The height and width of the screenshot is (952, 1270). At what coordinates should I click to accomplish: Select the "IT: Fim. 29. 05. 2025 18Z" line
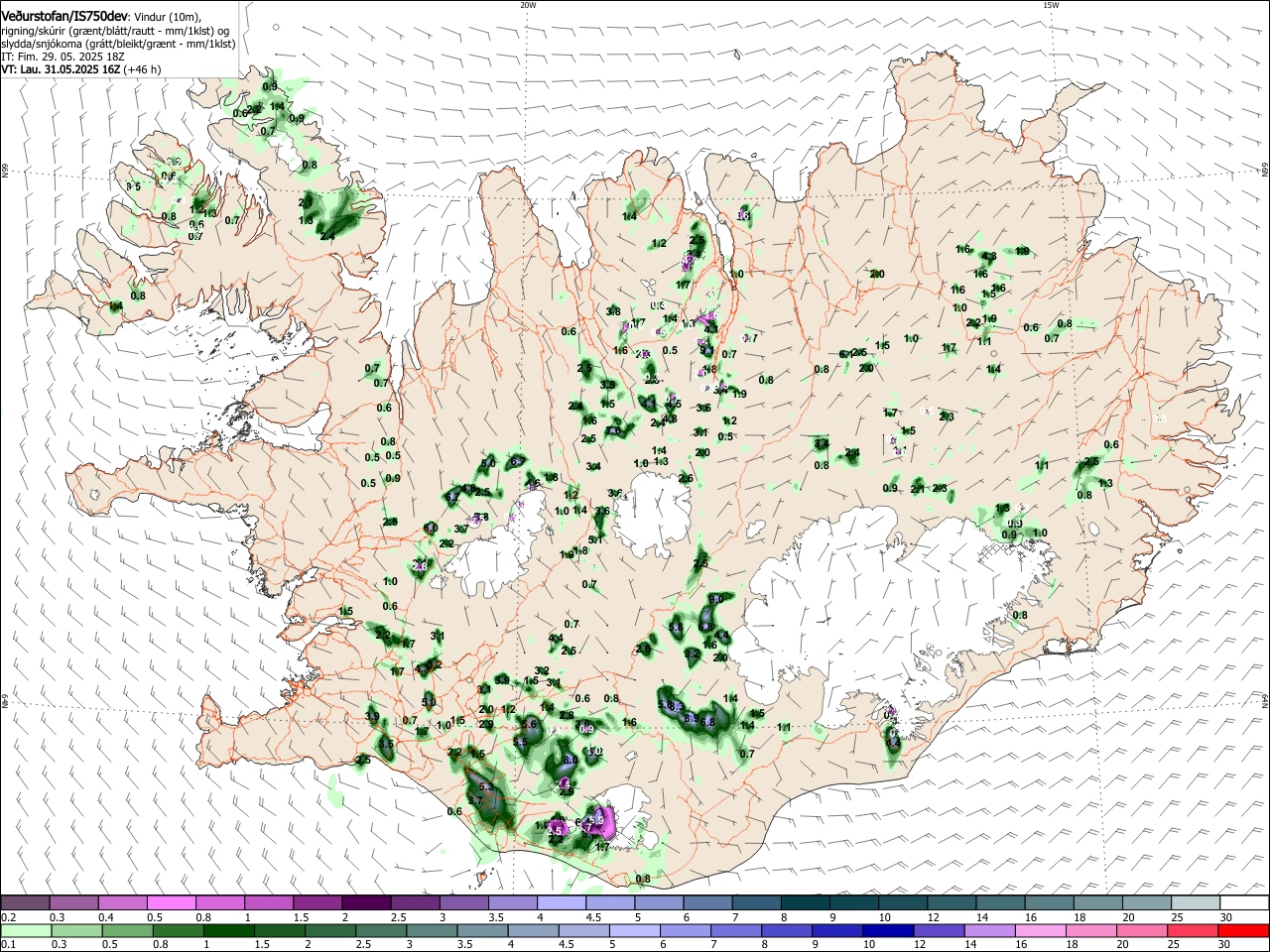pos(63,57)
